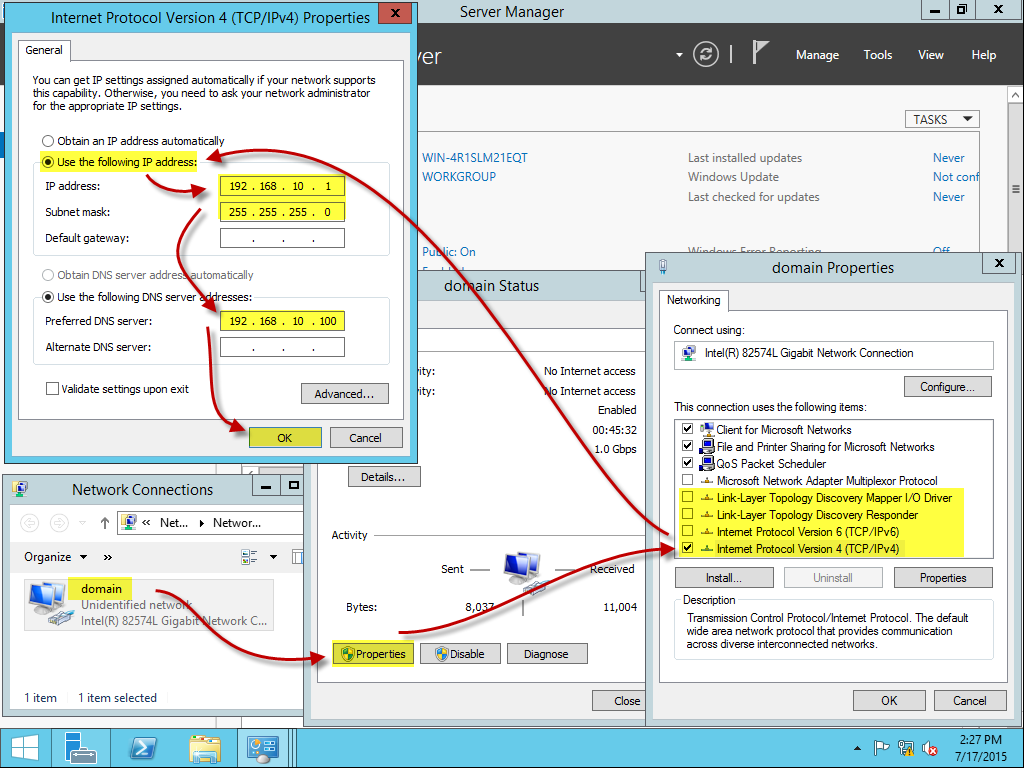Click the Subnet mask input field
The image size is (1024, 768).
click(x=282, y=212)
